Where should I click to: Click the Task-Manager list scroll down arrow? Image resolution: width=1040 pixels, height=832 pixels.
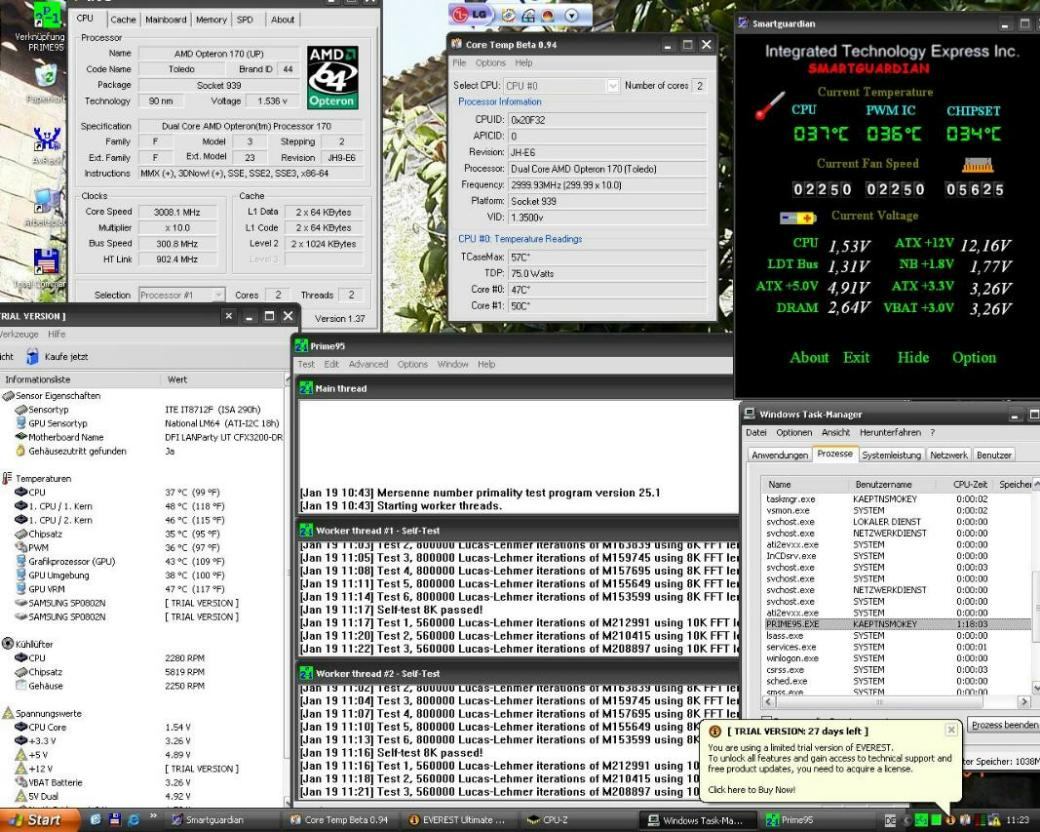point(1035,687)
